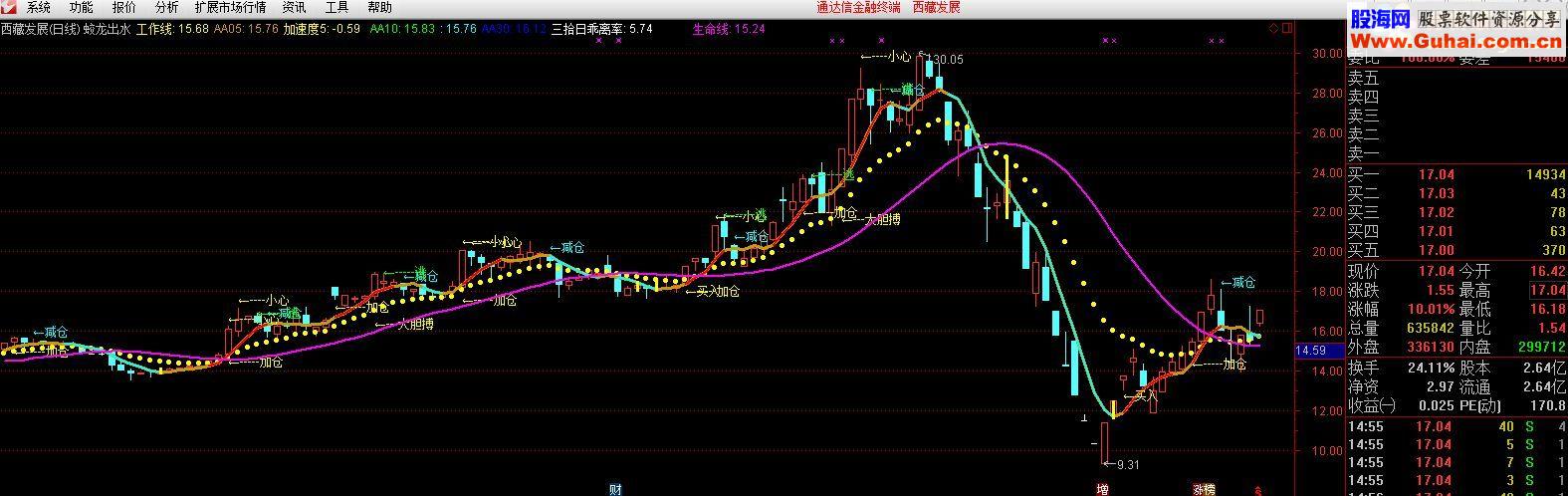Click the 买二 price 17.03
This screenshot has height=496, width=1568.
1436,193
